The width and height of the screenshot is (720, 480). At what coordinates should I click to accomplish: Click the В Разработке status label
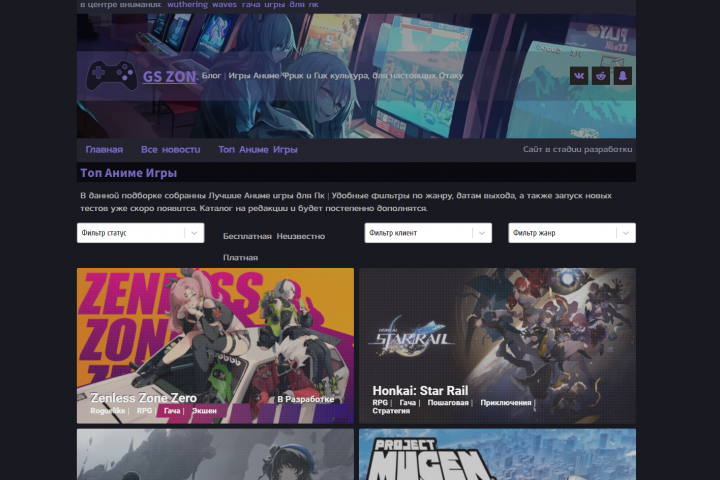coord(306,400)
